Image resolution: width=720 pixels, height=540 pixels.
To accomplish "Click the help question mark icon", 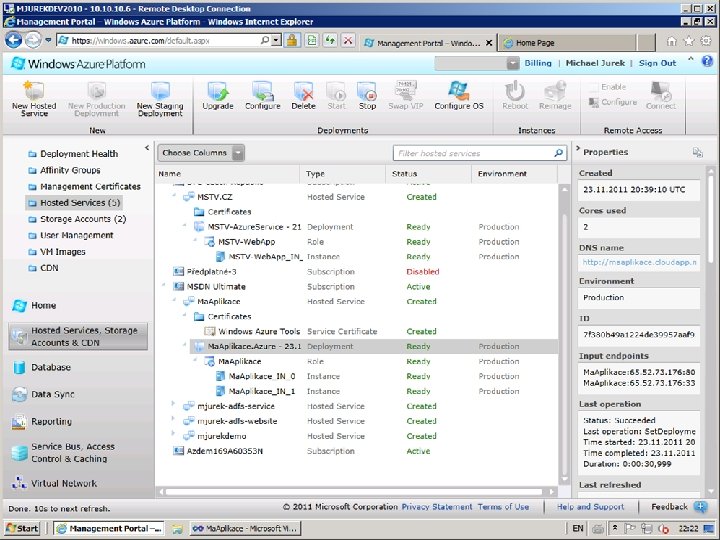I will (x=707, y=61).
